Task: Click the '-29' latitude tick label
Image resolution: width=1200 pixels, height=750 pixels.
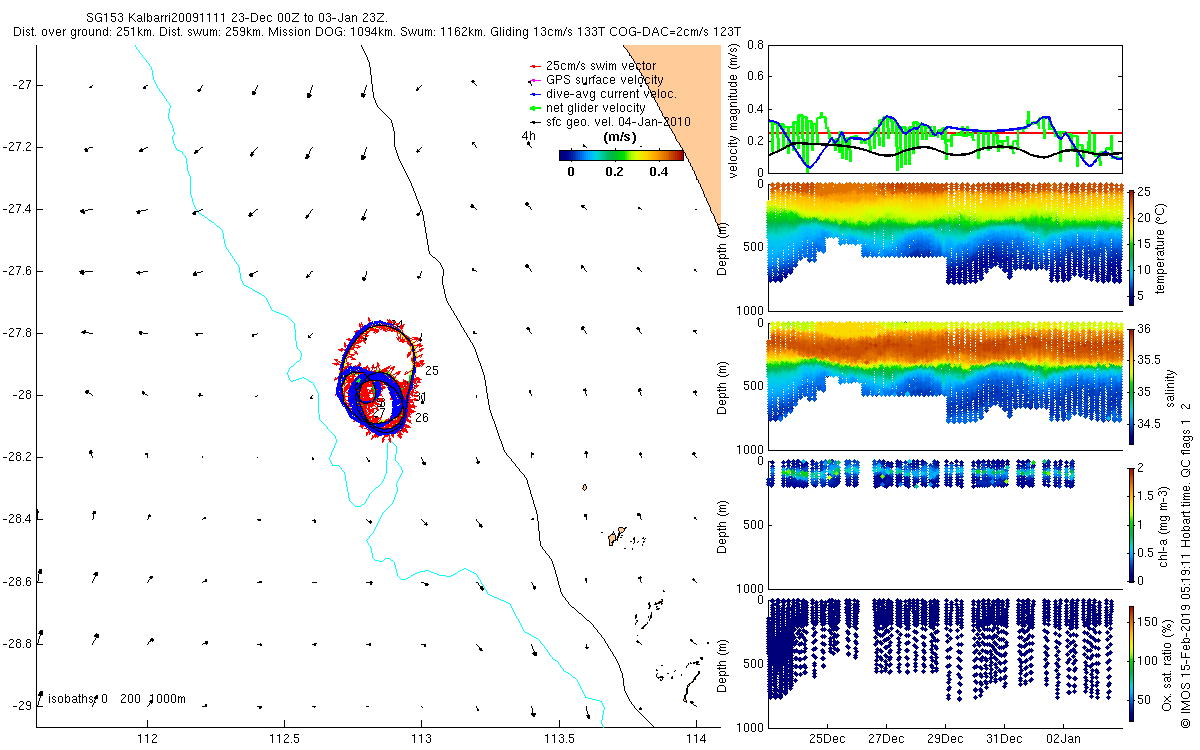Action: pyautogui.click(x=23, y=705)
